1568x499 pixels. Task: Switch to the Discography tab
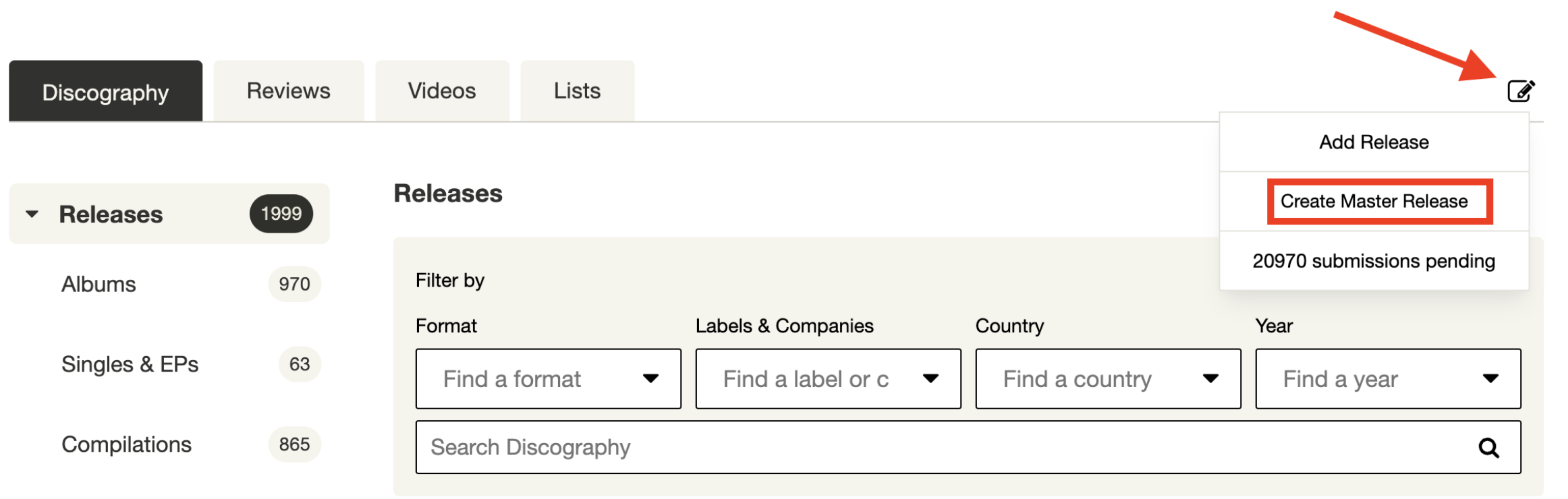(x=105, y=92)
